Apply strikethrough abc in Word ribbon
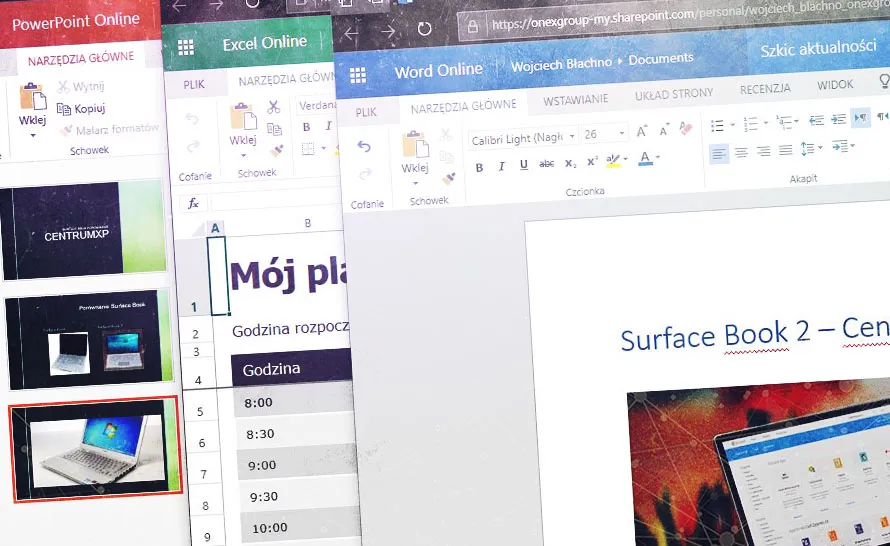 pyautogui.click(x=546, y=163)
